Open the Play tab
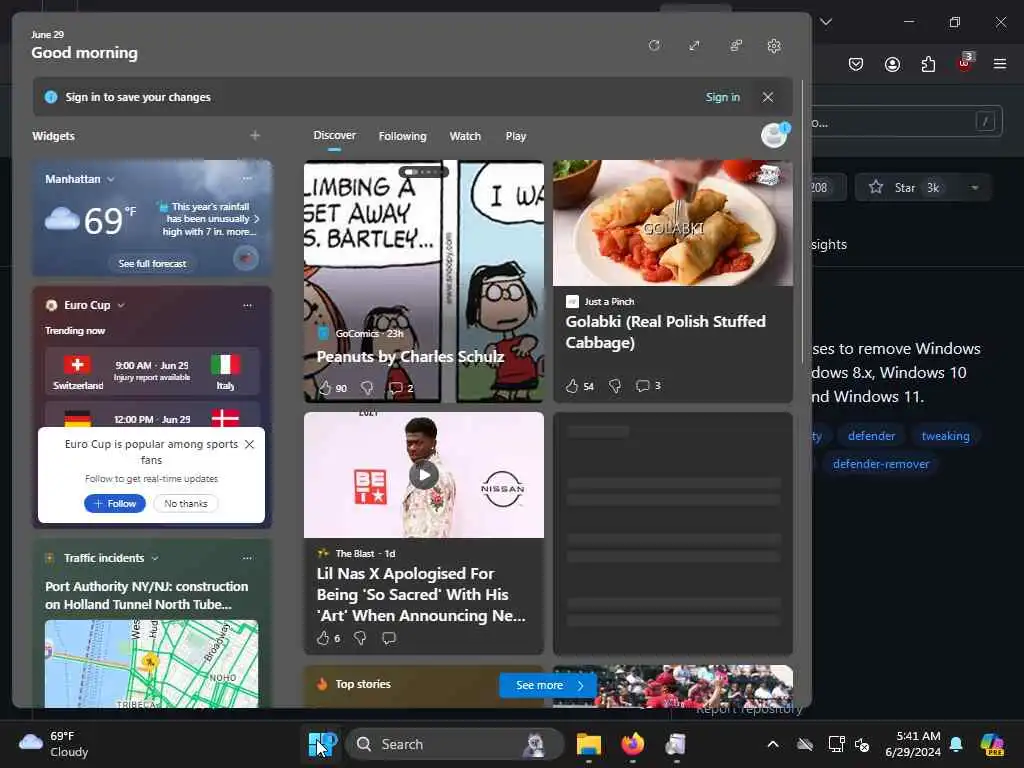1024x768 pixels. click(515, 136)
